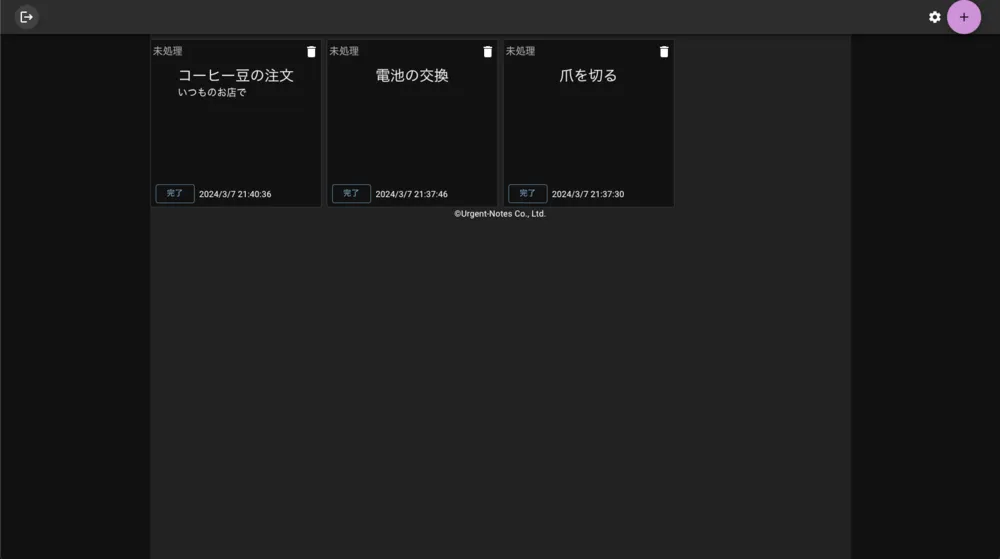Image resolution: width=1000 pixels, height=559 pixels.
Task: Click 未処理 status on 電池の交換 card
Action: click(344, 51)
